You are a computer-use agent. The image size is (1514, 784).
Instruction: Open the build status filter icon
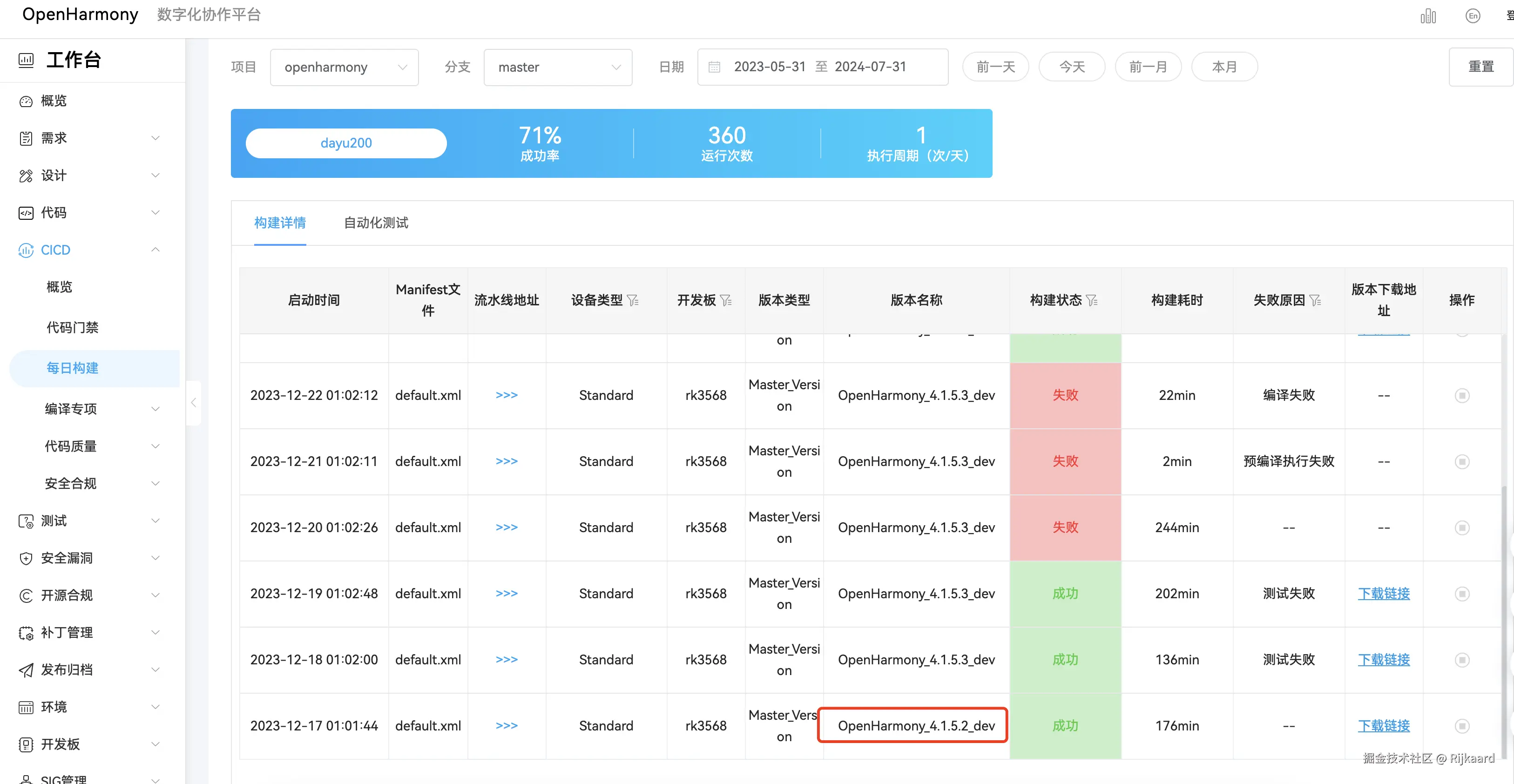1092,300
